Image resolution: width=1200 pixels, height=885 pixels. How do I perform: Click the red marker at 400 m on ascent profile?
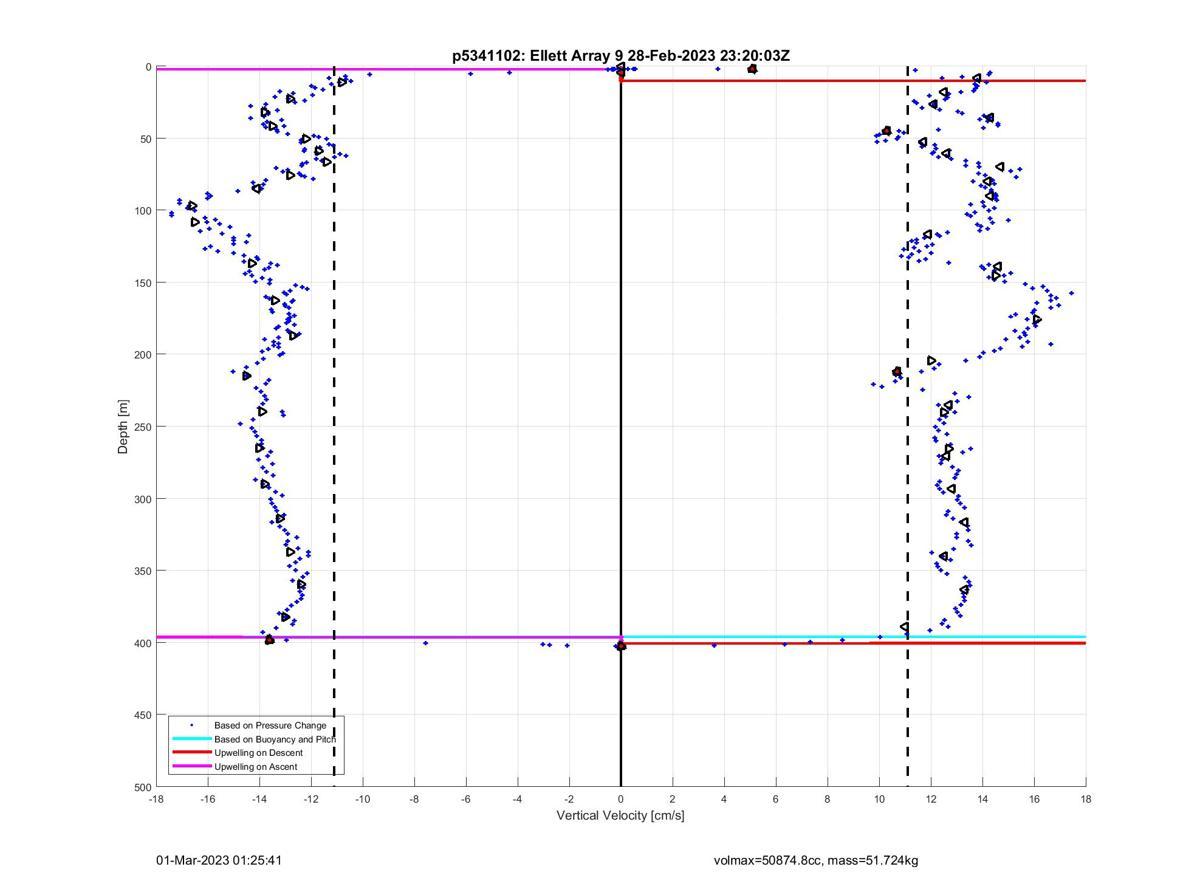click(269, 640)
